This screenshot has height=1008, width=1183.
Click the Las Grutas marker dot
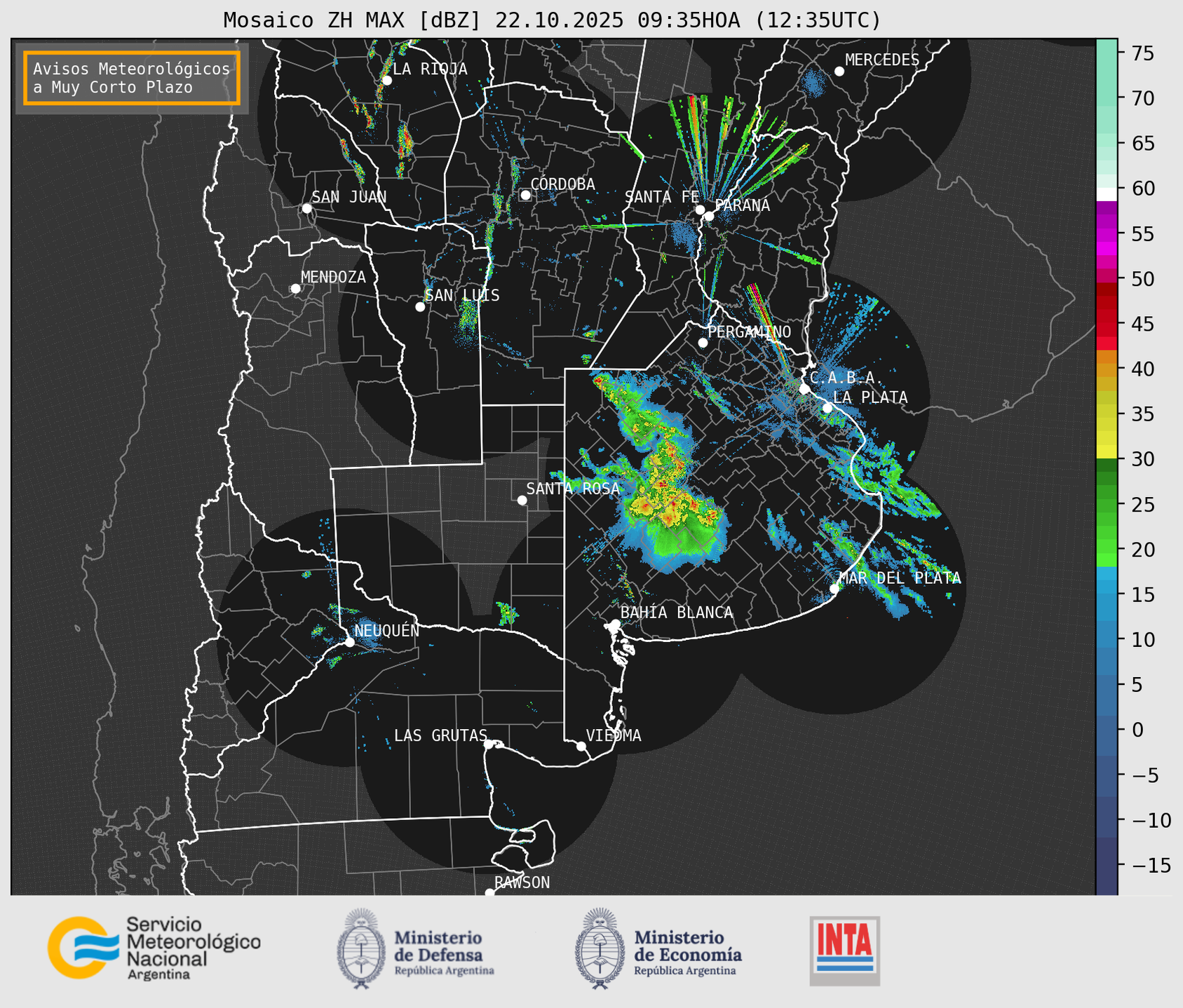coord(489,744)
